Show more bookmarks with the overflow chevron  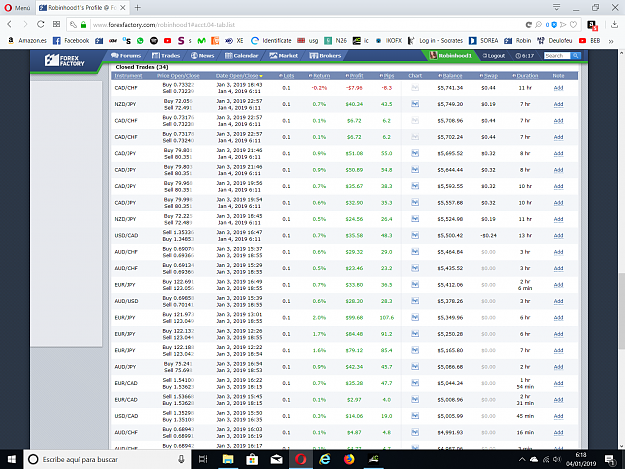610,41
